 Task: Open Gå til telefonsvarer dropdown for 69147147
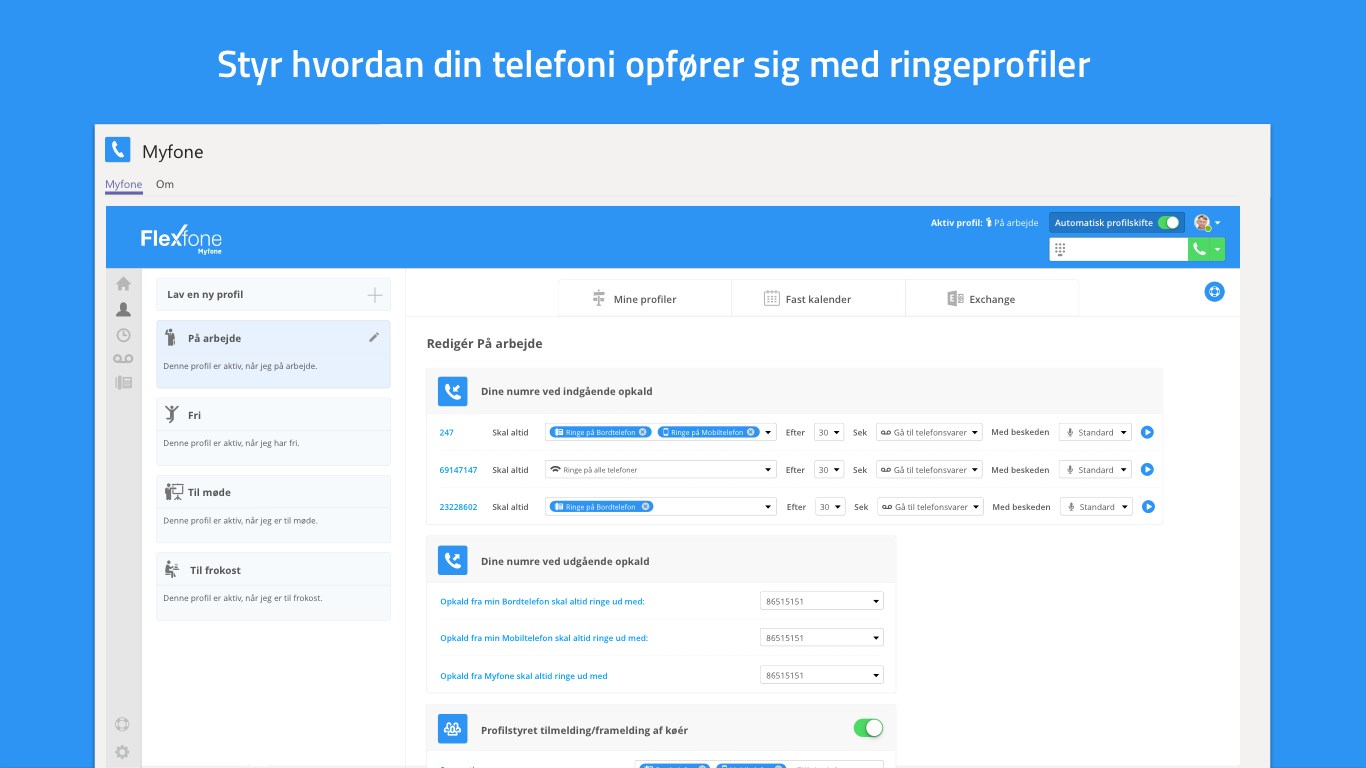coord(929,469)
